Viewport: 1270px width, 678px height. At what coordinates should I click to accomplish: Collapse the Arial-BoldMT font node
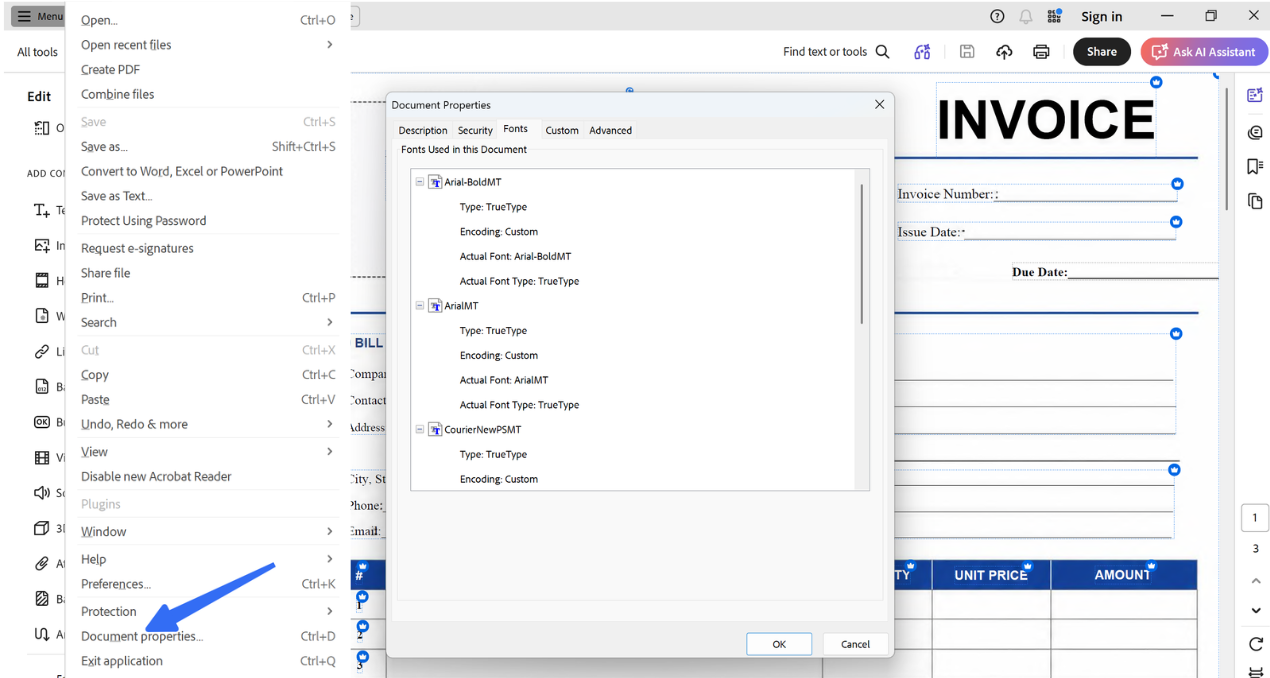click(420, 182)
